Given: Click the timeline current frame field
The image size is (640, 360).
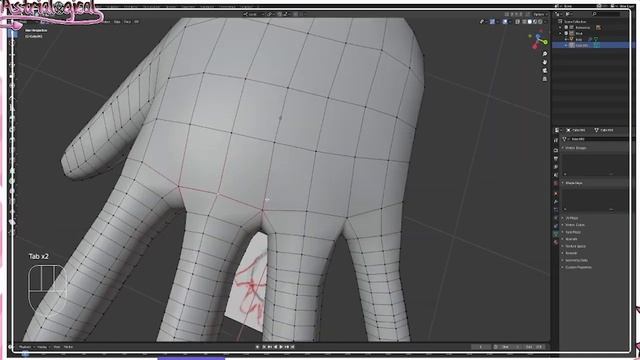Looking at the screenshot, I should pyautogui.click(x=481, y=347).
